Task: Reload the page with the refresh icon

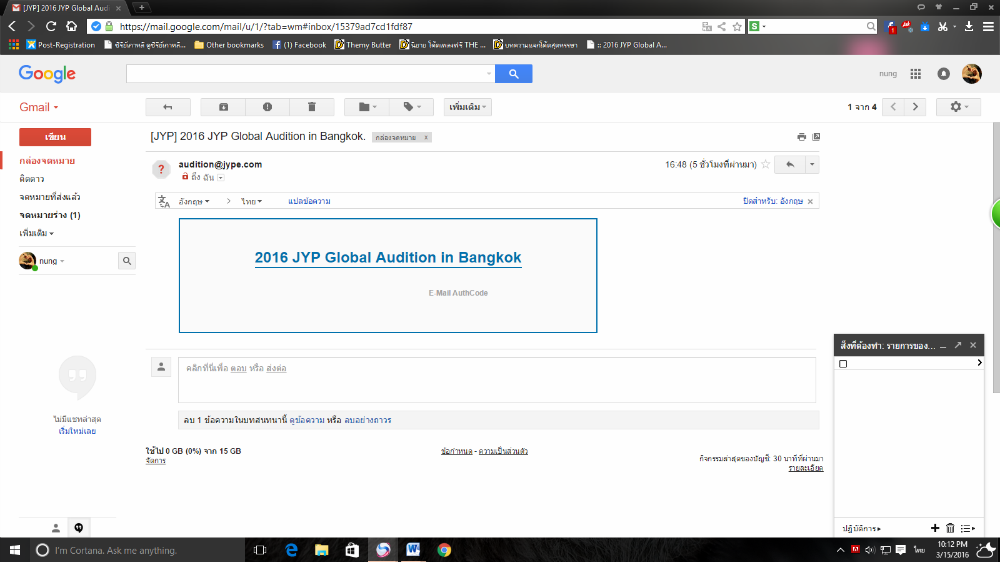Action: click(x=51, y=26)
